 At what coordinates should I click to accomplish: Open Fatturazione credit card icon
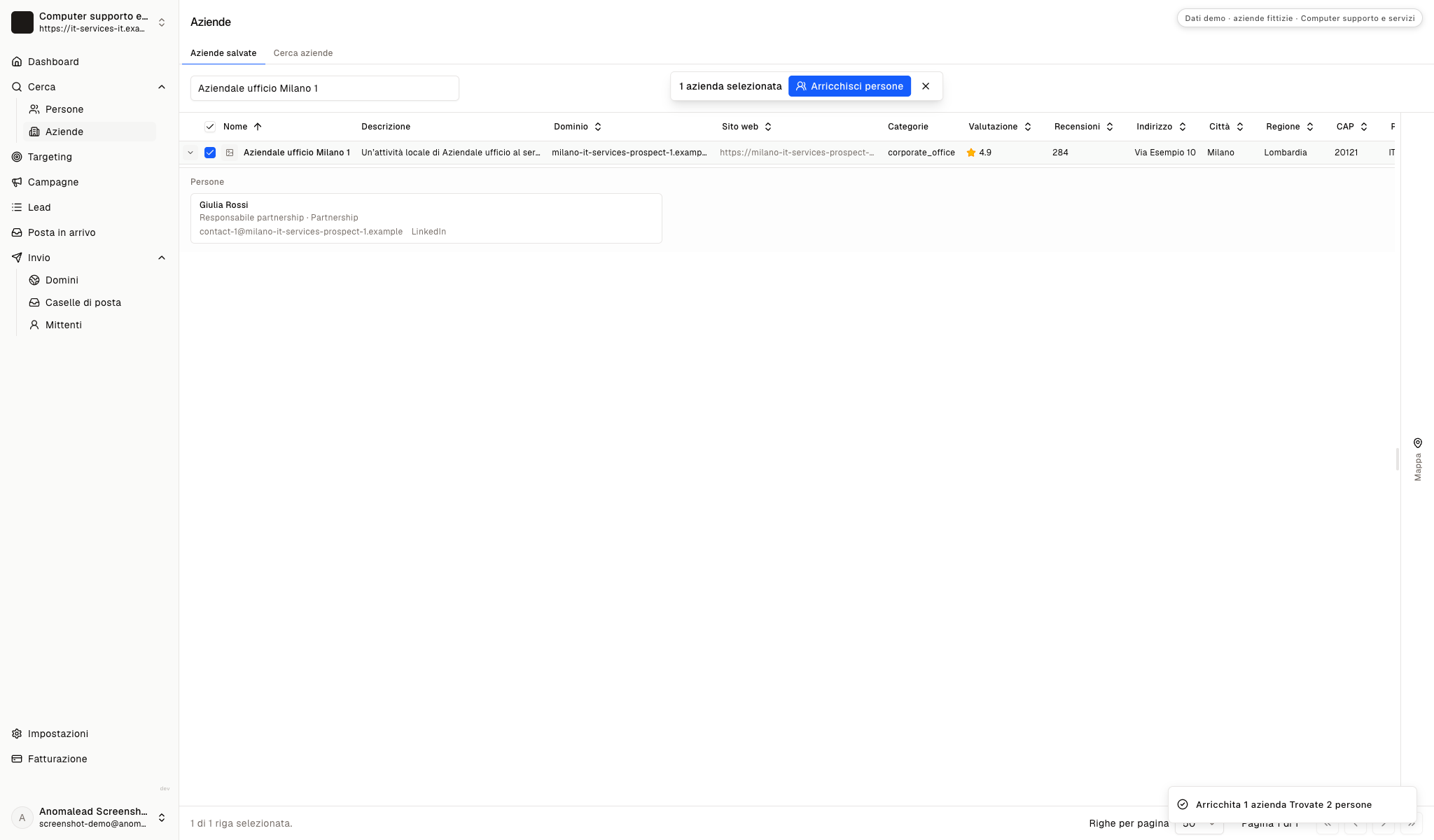pos(17,759)
